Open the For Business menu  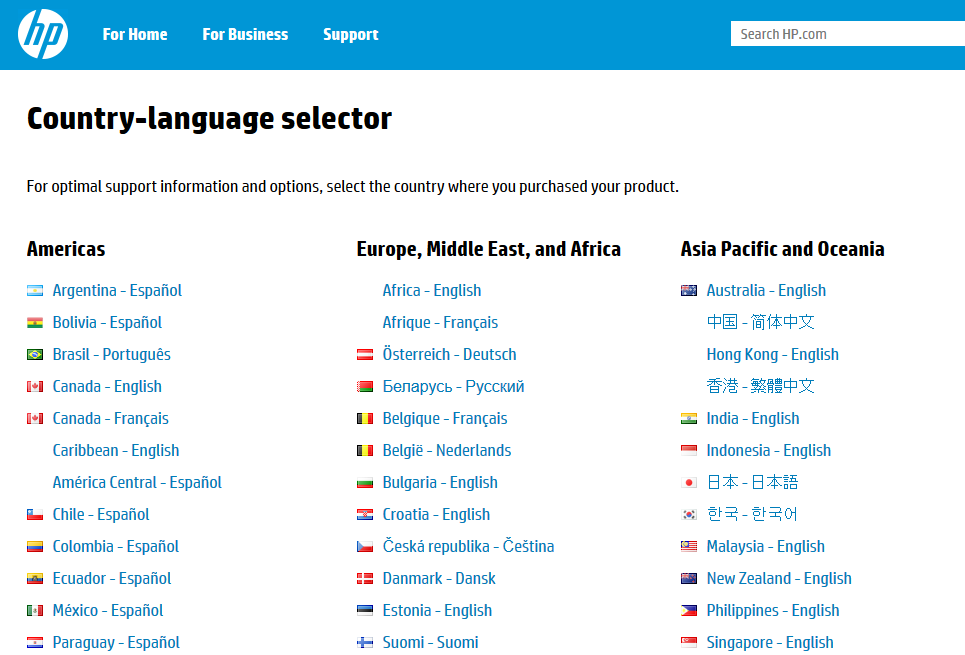(x=245, y=34)
